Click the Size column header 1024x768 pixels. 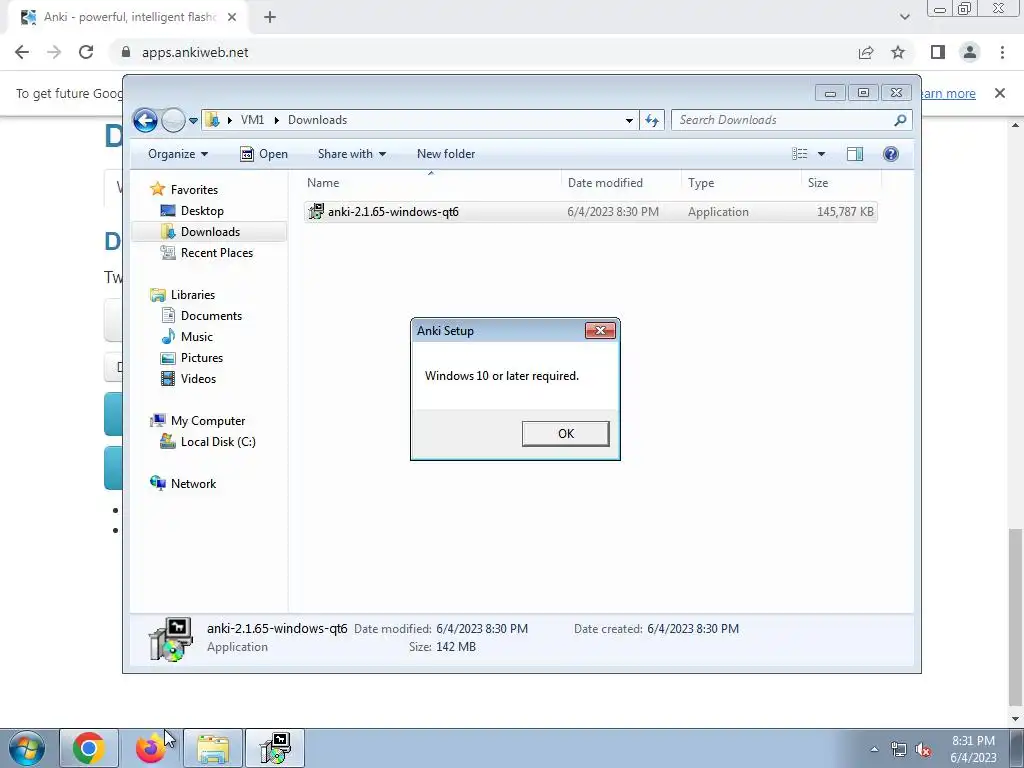pyautogui.click(x=841, y=183)
